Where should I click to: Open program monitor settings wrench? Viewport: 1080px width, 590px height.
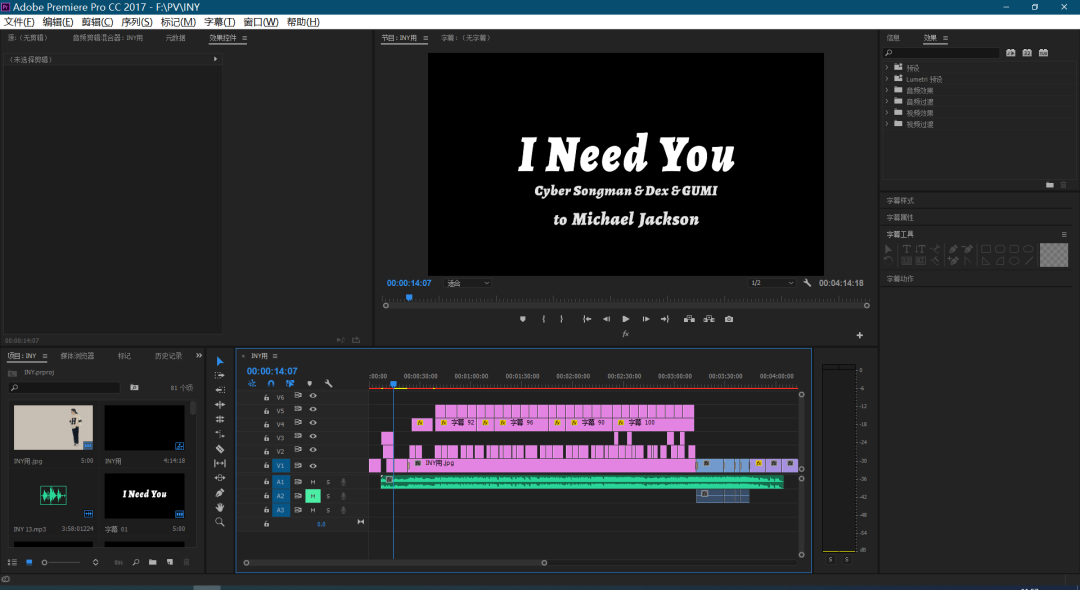(x=807, y=283)
